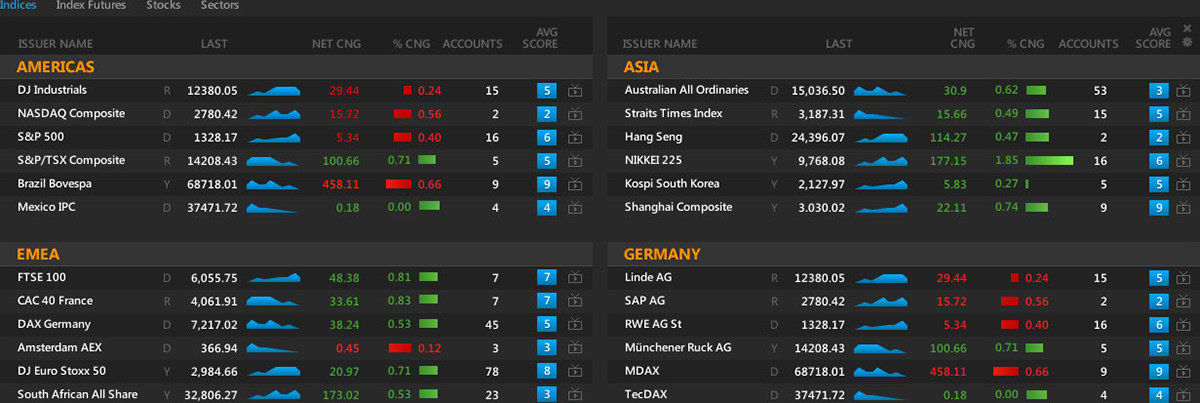Open the settings gear icon in the header
1200x403 pixels.
click(1188, 43)
